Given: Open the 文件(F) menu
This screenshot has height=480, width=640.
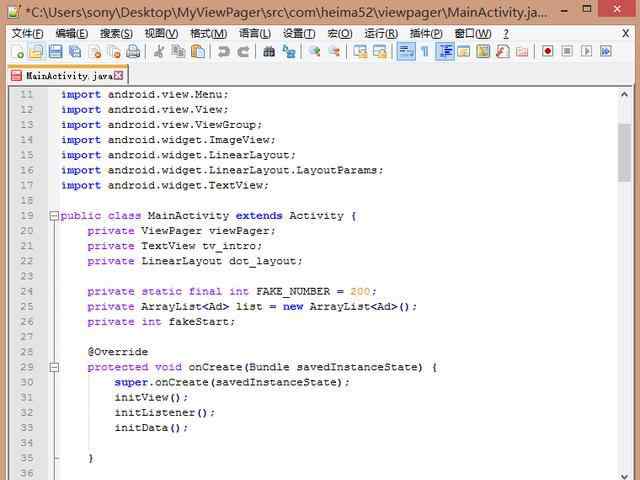Looking at the screenshot, I should coord(27,33).
